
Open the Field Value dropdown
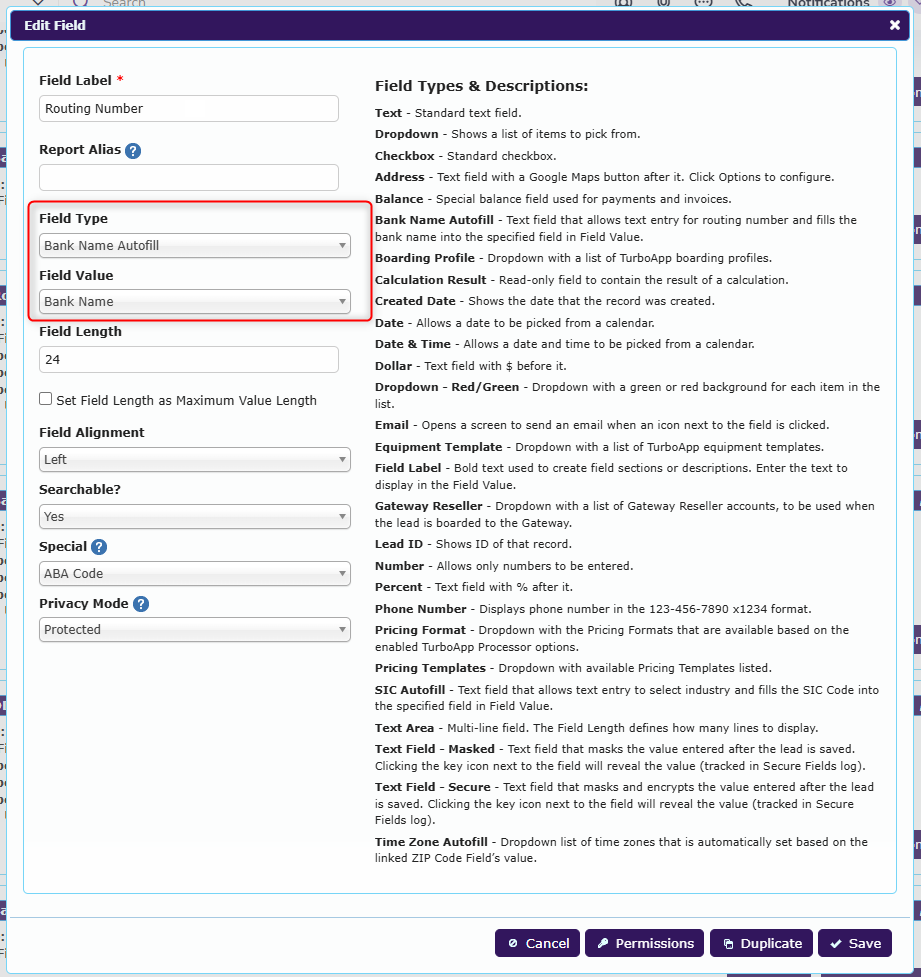click(x=194, y=302)
